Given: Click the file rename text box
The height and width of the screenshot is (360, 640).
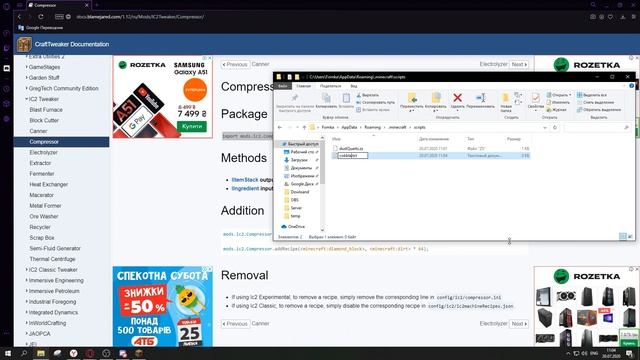Looking at the screenshot, I should coord(353,156).
